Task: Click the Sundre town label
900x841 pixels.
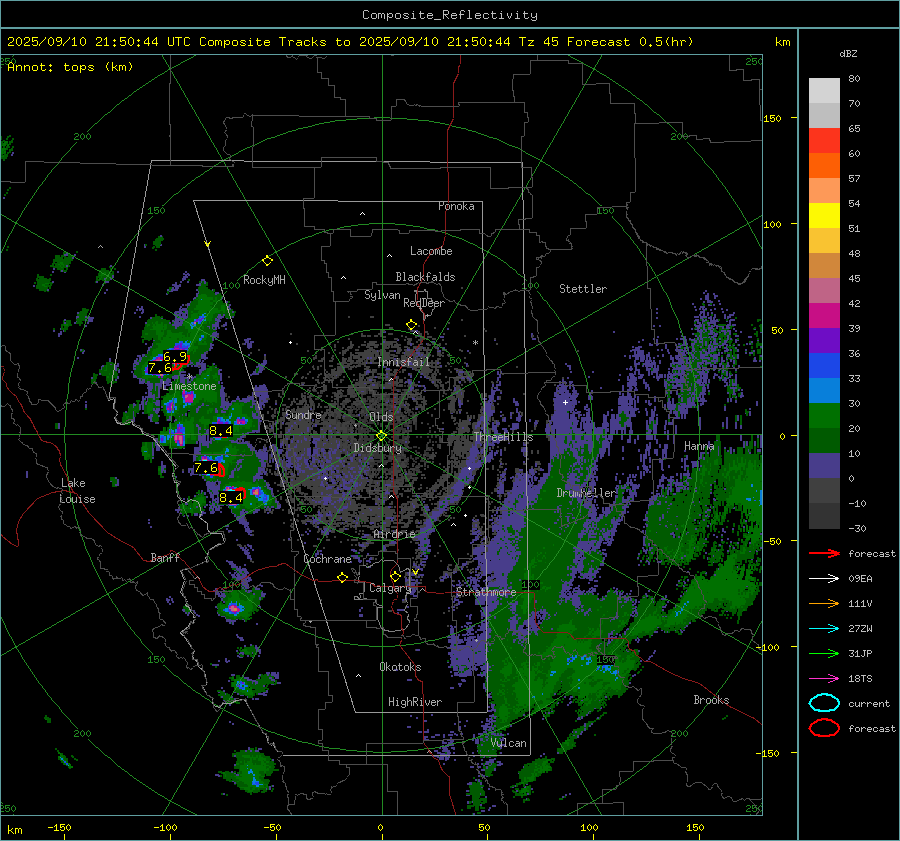Action: click(303, 414)
